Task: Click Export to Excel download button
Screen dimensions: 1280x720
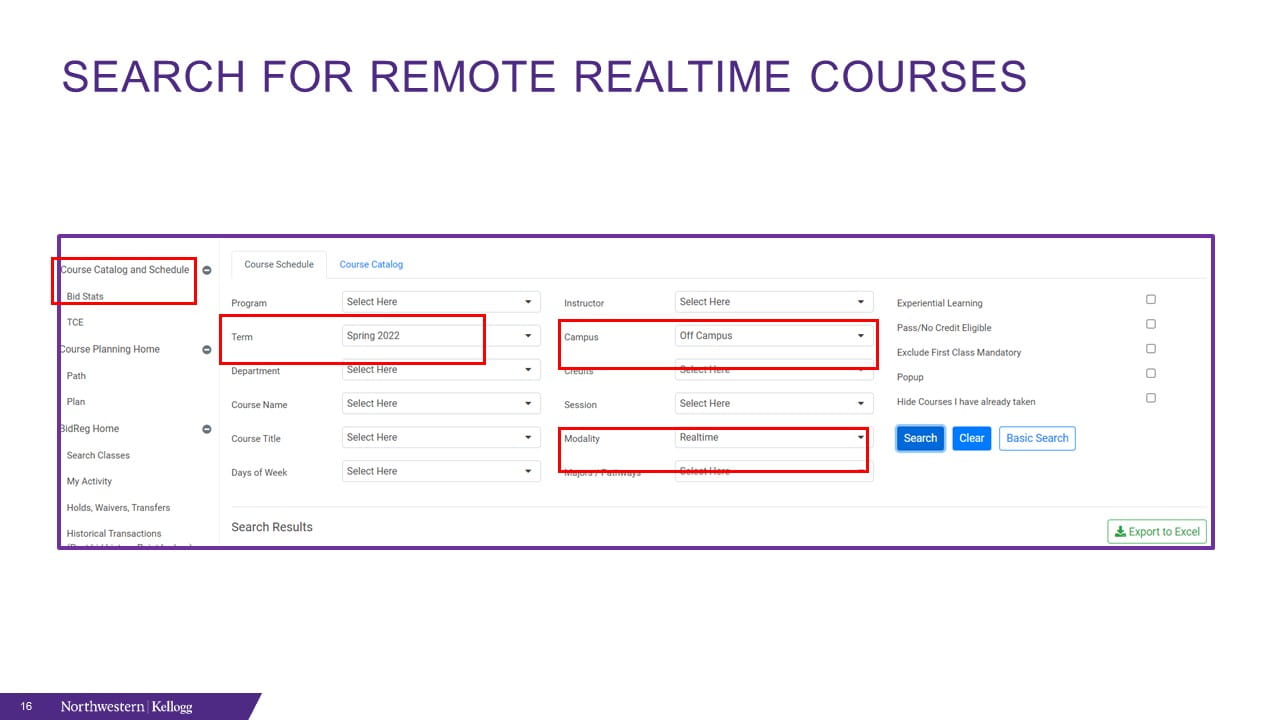Action: pyautogui.click(x=1157, y=532)
